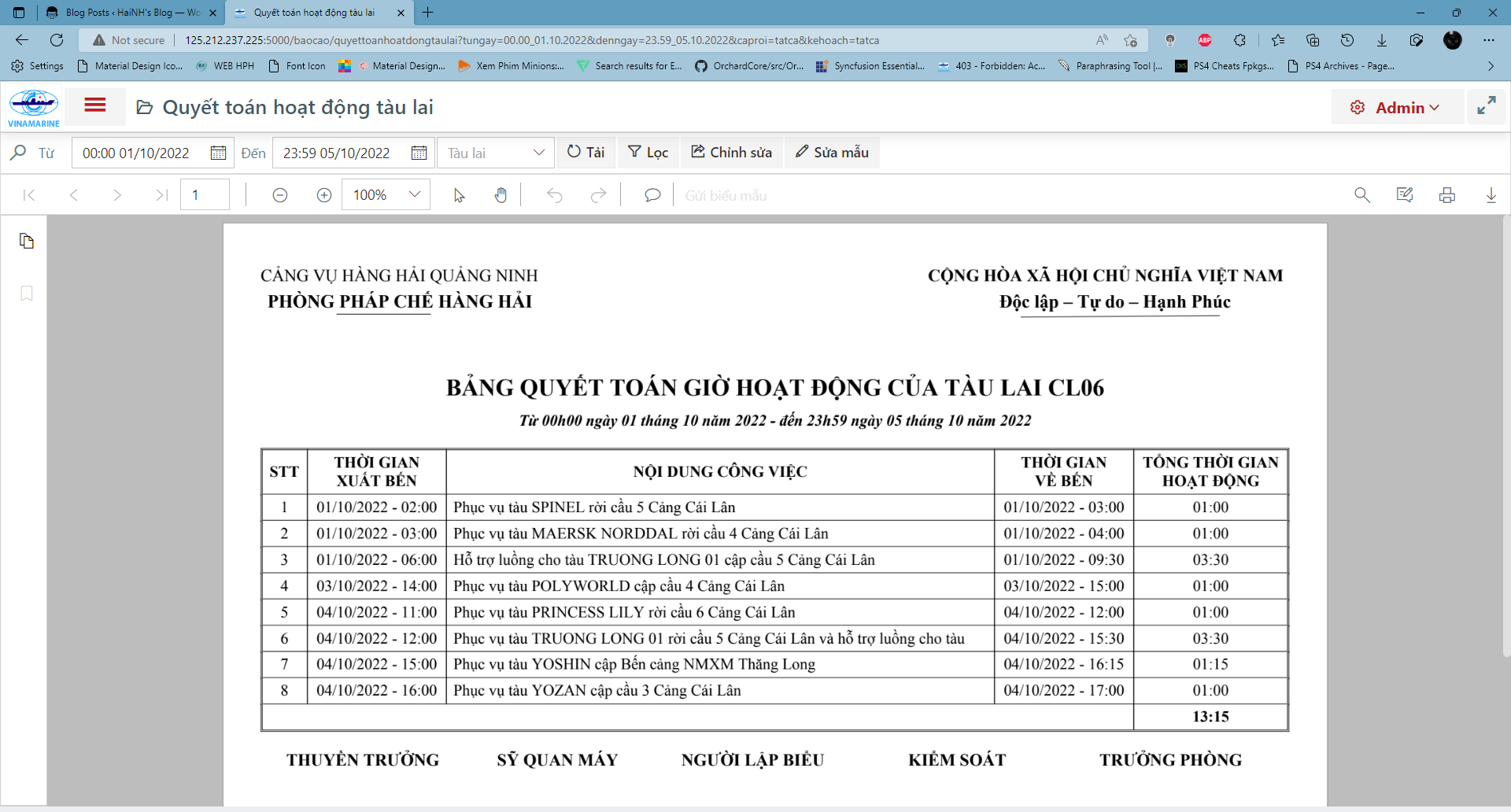
Task: Select the hand pan tool
Action: (501, 195)
